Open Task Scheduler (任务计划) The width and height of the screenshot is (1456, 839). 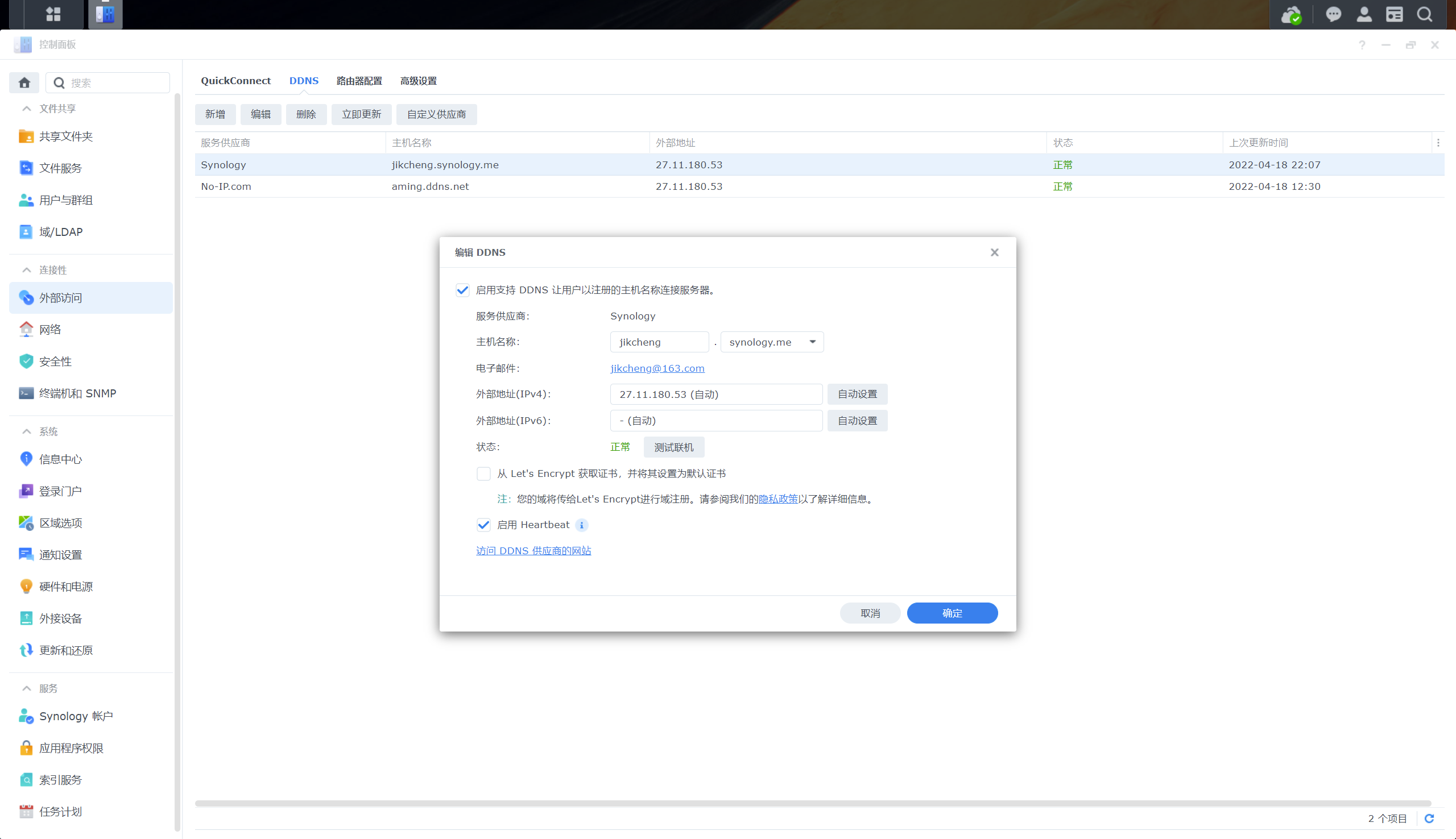[91, 811]
